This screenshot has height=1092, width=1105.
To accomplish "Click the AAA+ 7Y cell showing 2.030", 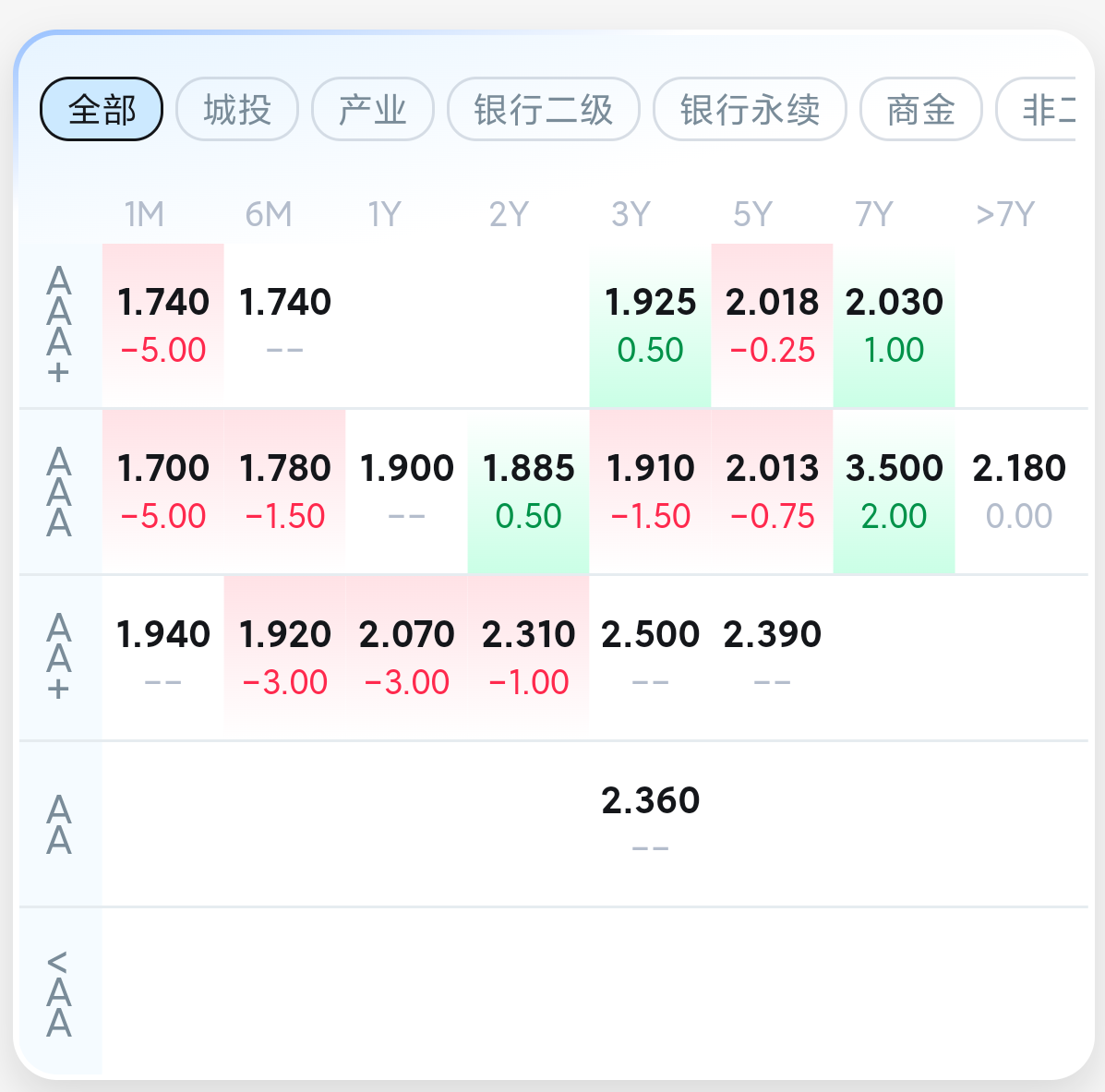I will pyautogui.click(x=895, y=326).
